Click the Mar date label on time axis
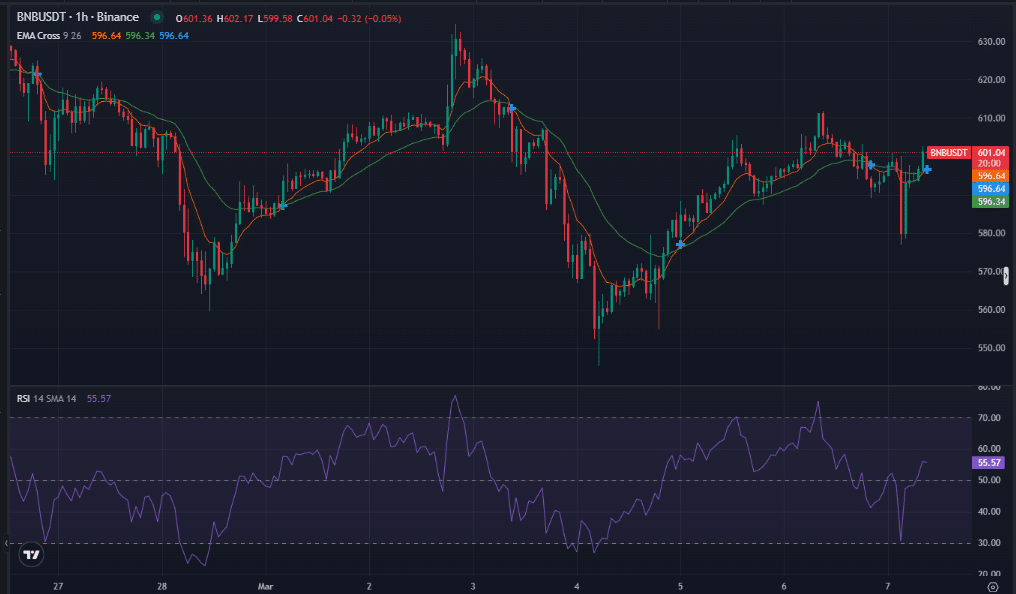Viewport: 1016px width, 594px height. pyautogui.click(x=265, y=586)
